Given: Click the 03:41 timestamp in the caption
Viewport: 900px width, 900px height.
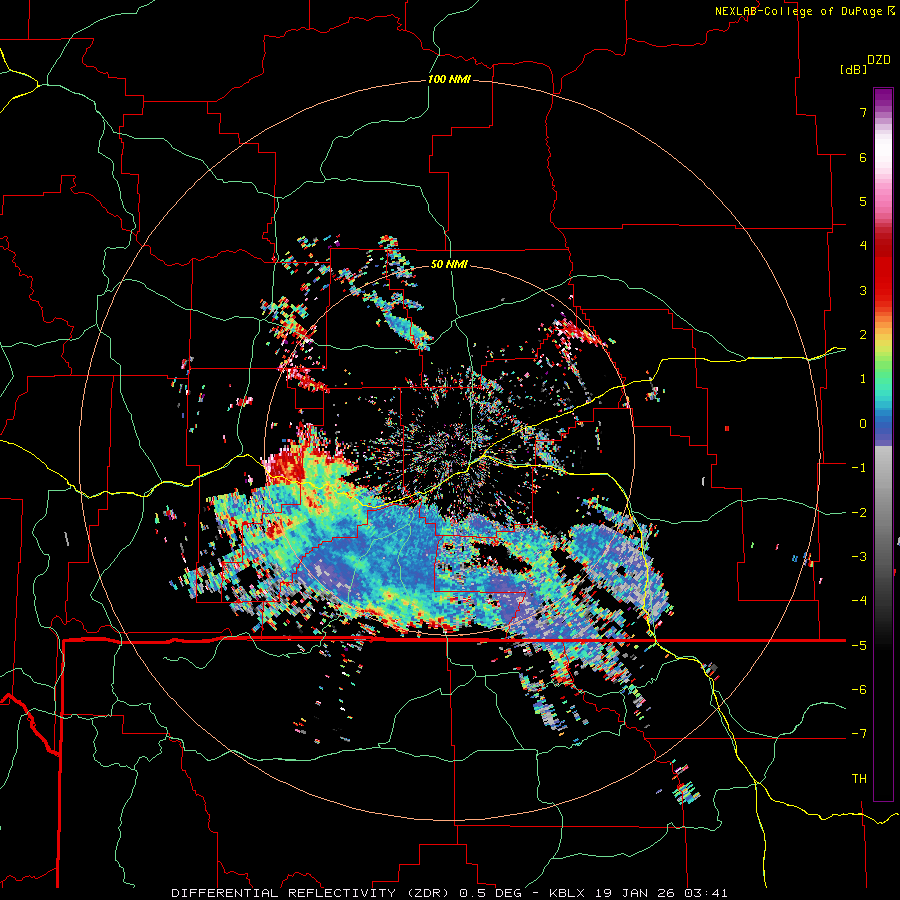Looking at the screenshot, I should [x=705, y=893].
